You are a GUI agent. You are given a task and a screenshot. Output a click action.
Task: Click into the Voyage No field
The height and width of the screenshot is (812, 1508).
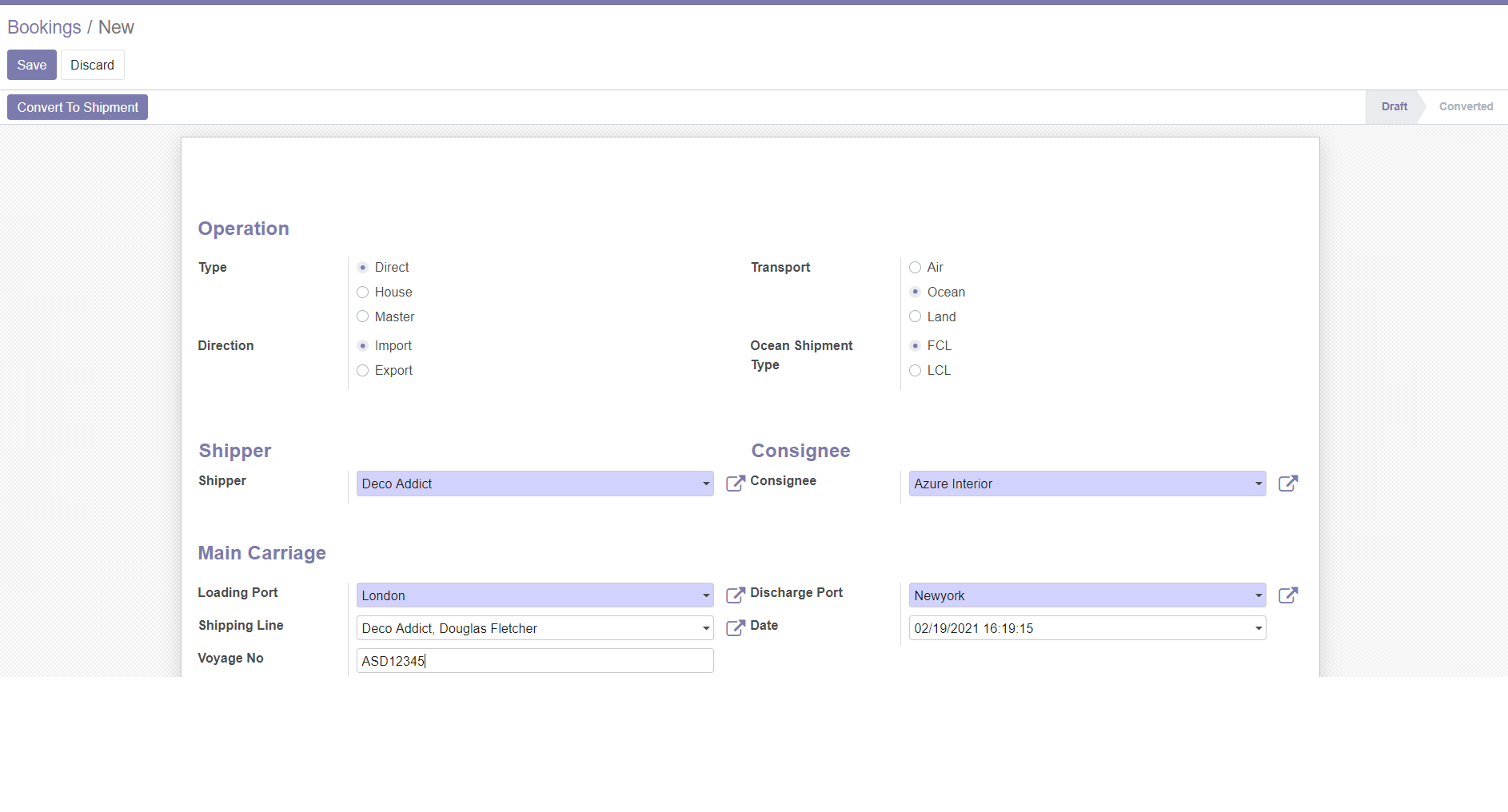pos(534,661)
